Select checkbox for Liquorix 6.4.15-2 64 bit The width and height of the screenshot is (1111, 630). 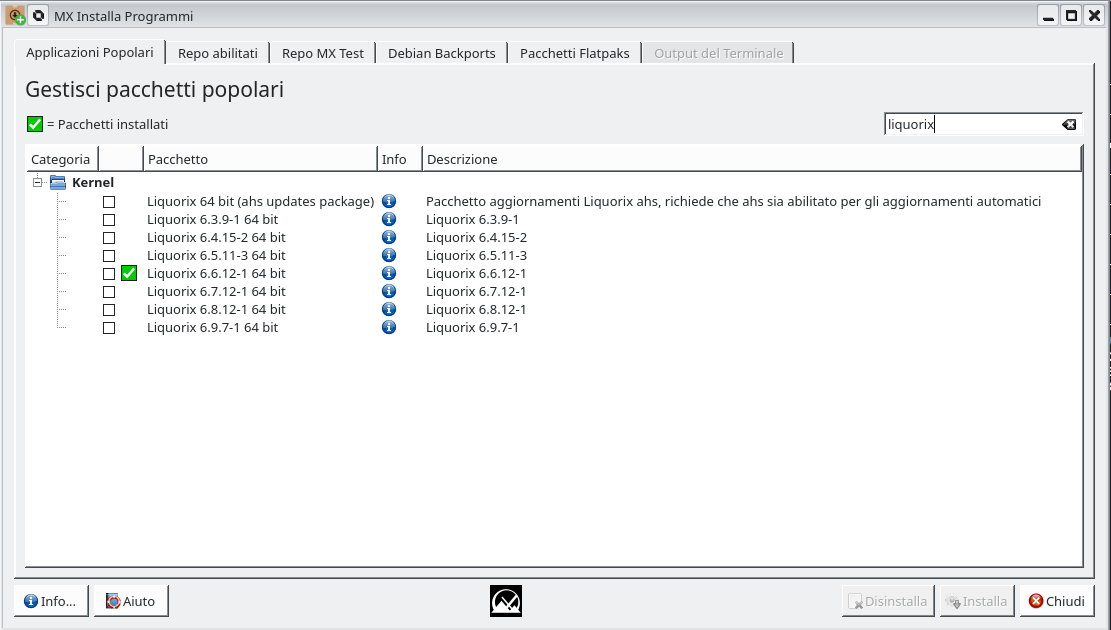tap(109, 238)
